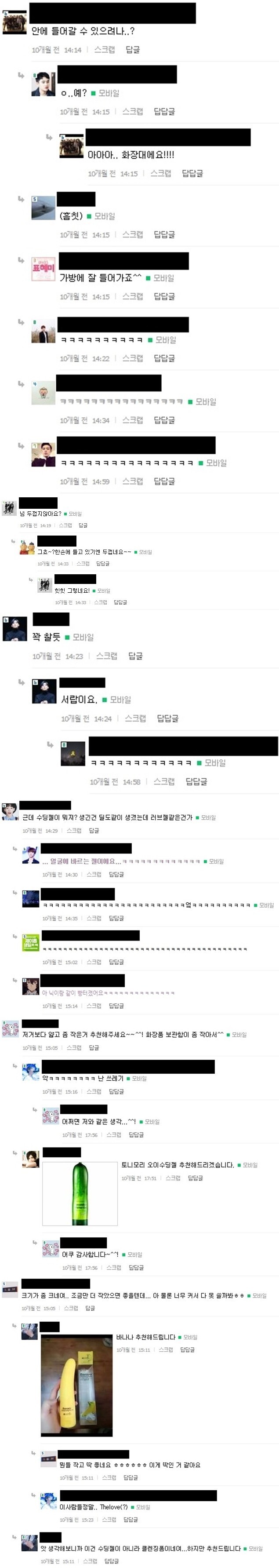Click 스크랩 beside the 토니모리 오이수딩젤 recommendation
This screenshot has width=279, height=1568.
click(173, 1178)
